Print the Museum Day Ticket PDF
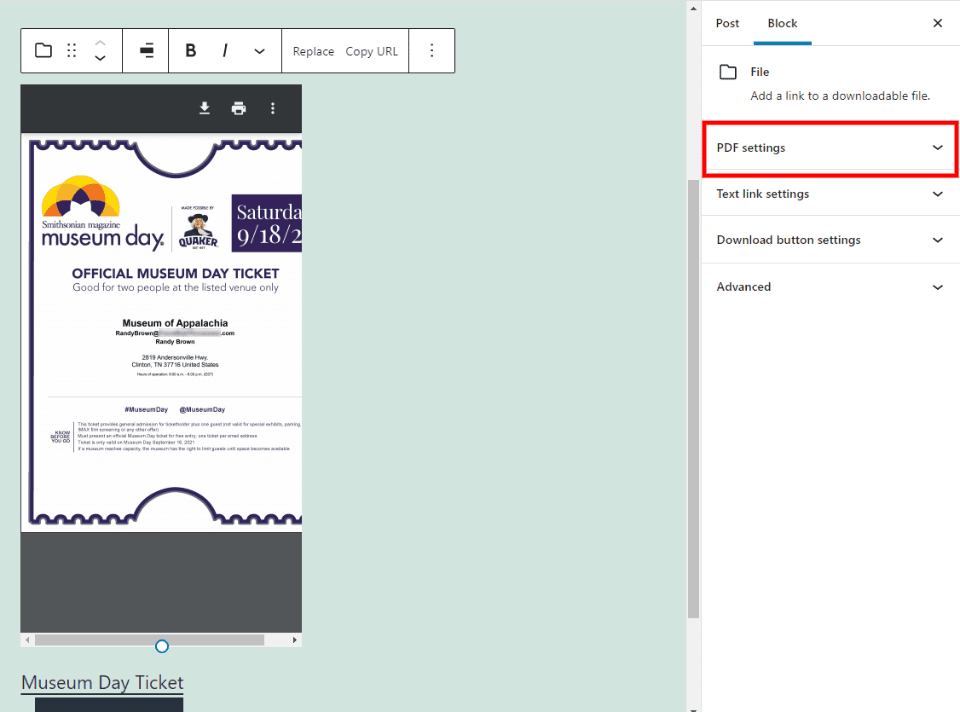 point(239,107)
